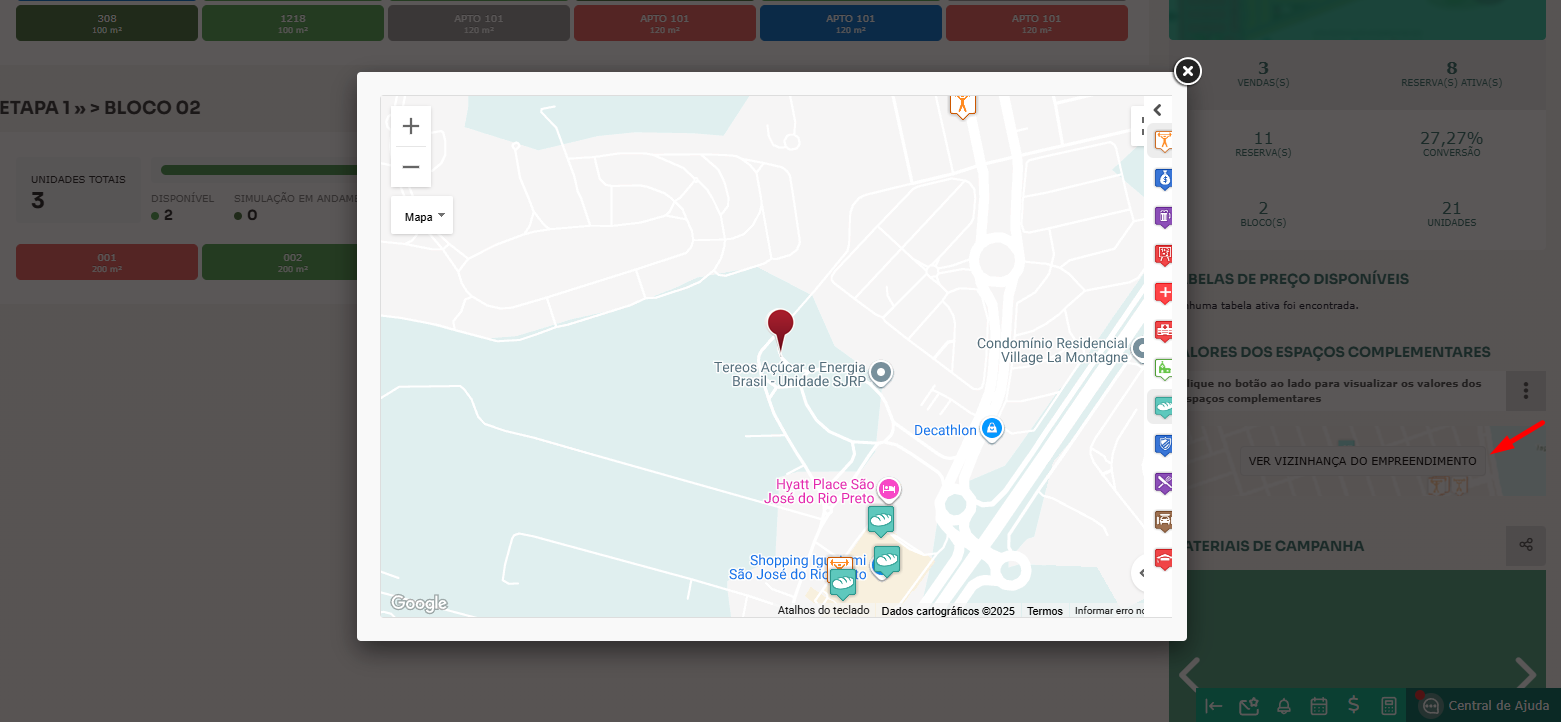Image resolution: width=1562 pixels, height=722 pixels.
Task: Share campaign materials via share icon
Action: (x=1525, y=545)
